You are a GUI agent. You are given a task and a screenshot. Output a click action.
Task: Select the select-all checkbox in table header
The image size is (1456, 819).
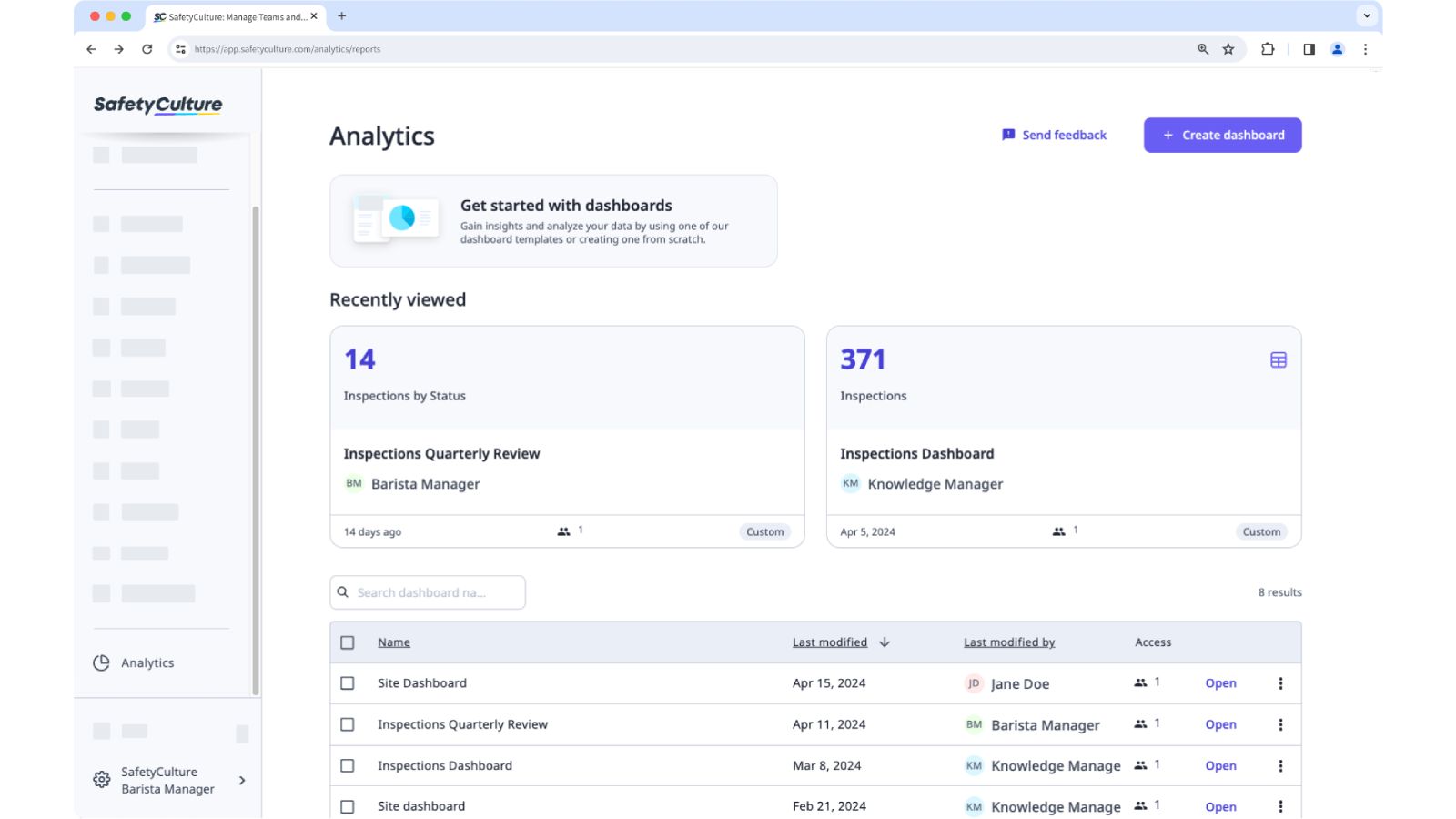pyautogui.click(x=347, y=642)
